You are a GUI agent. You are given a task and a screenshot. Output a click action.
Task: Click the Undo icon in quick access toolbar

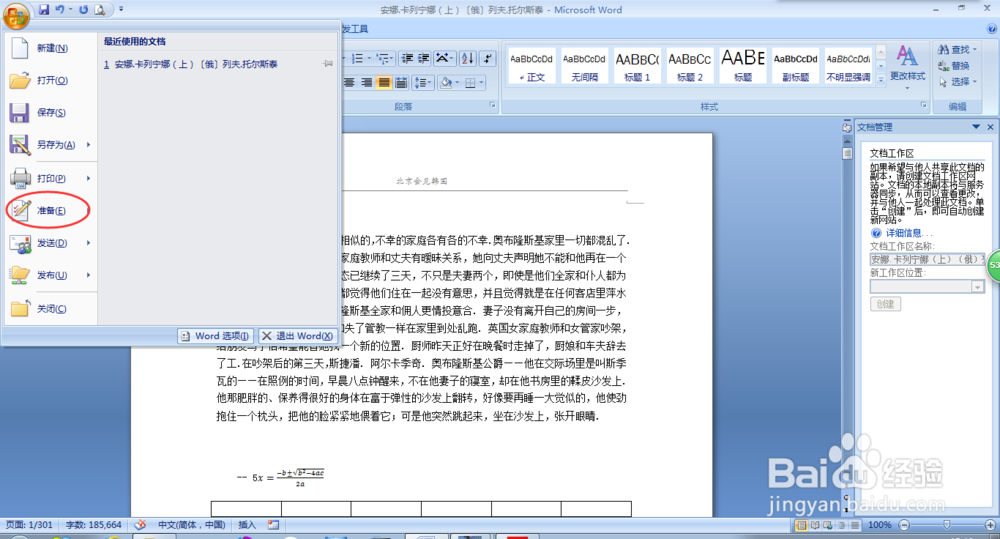coord(60,10)
